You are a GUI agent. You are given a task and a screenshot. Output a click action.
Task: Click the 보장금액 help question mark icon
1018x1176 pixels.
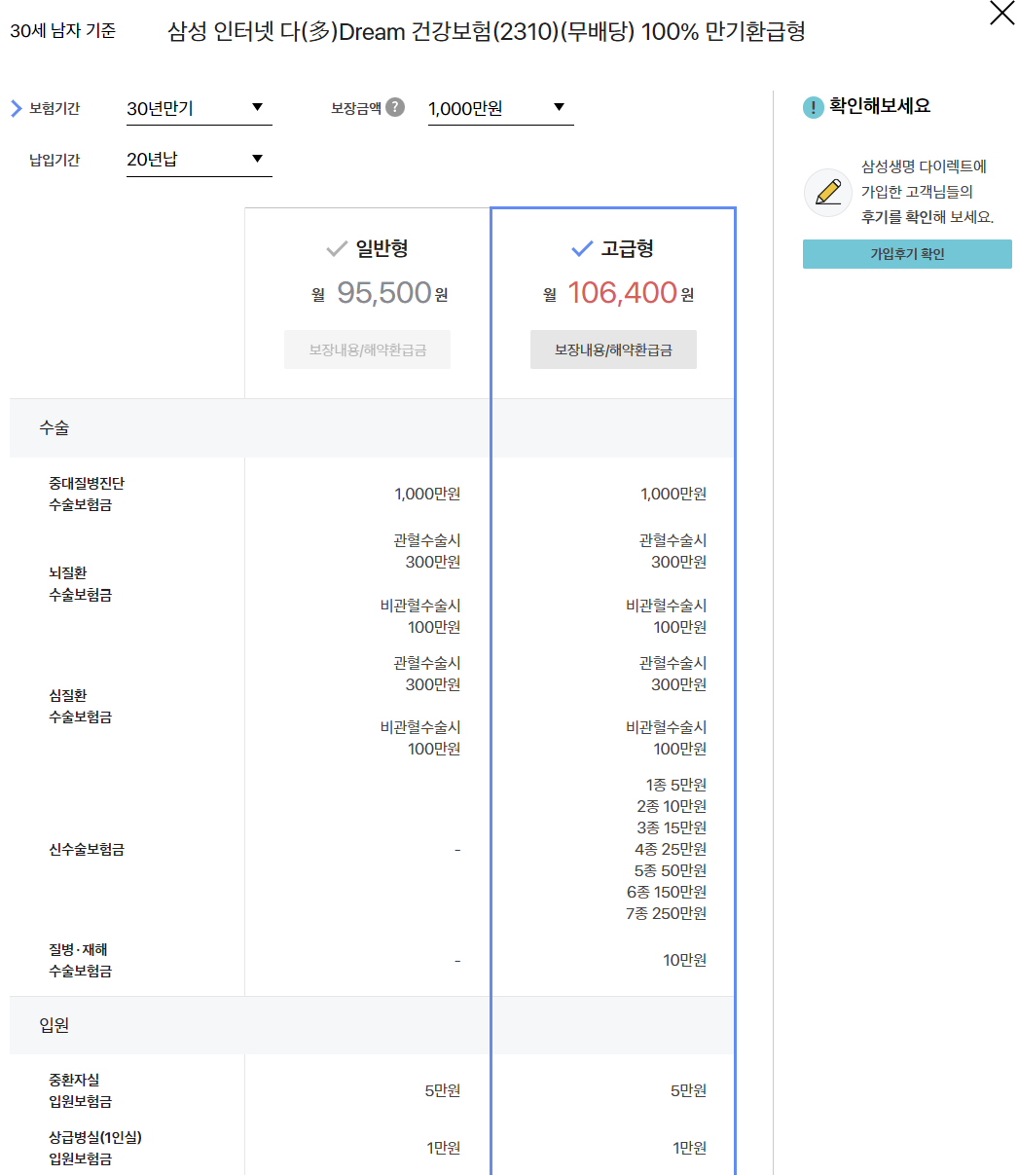[394, 107]
